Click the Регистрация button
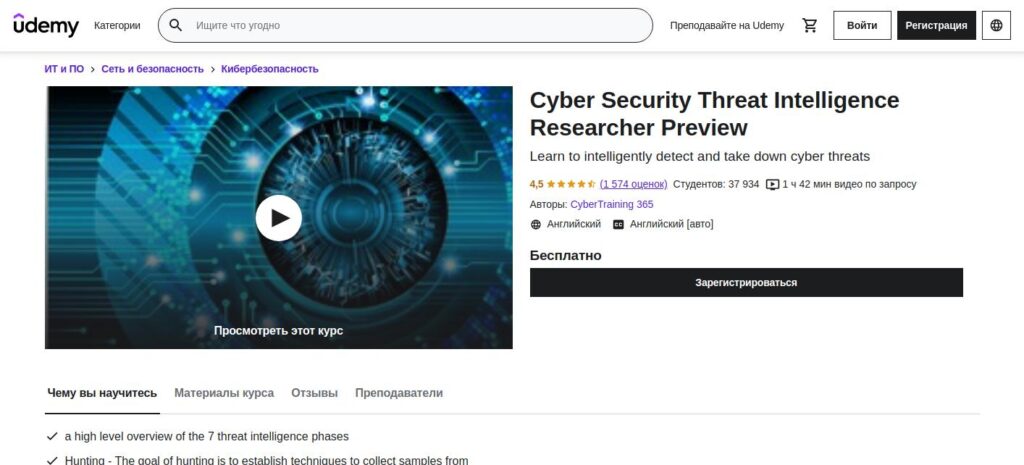This screenshot has height=465, width=1024. coord(936,25)
